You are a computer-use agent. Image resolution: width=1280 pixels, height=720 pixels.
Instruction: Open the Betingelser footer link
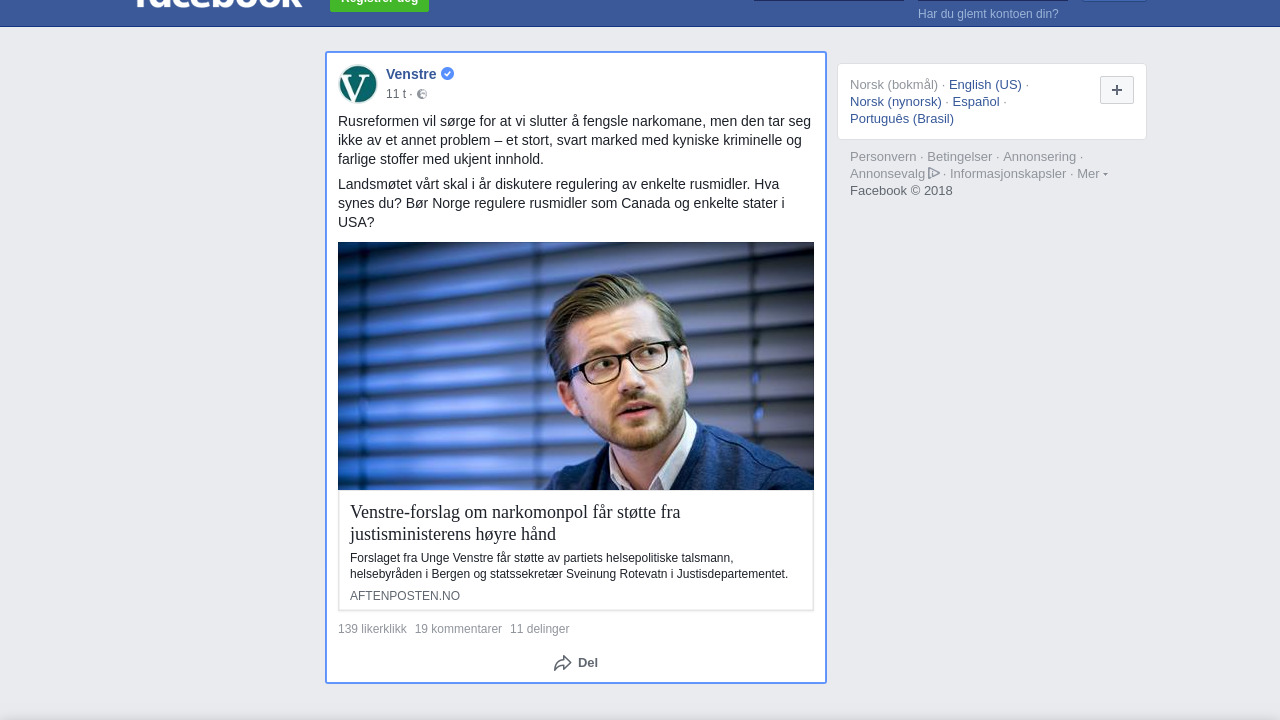pyautogui.click(x=960, y=157)
